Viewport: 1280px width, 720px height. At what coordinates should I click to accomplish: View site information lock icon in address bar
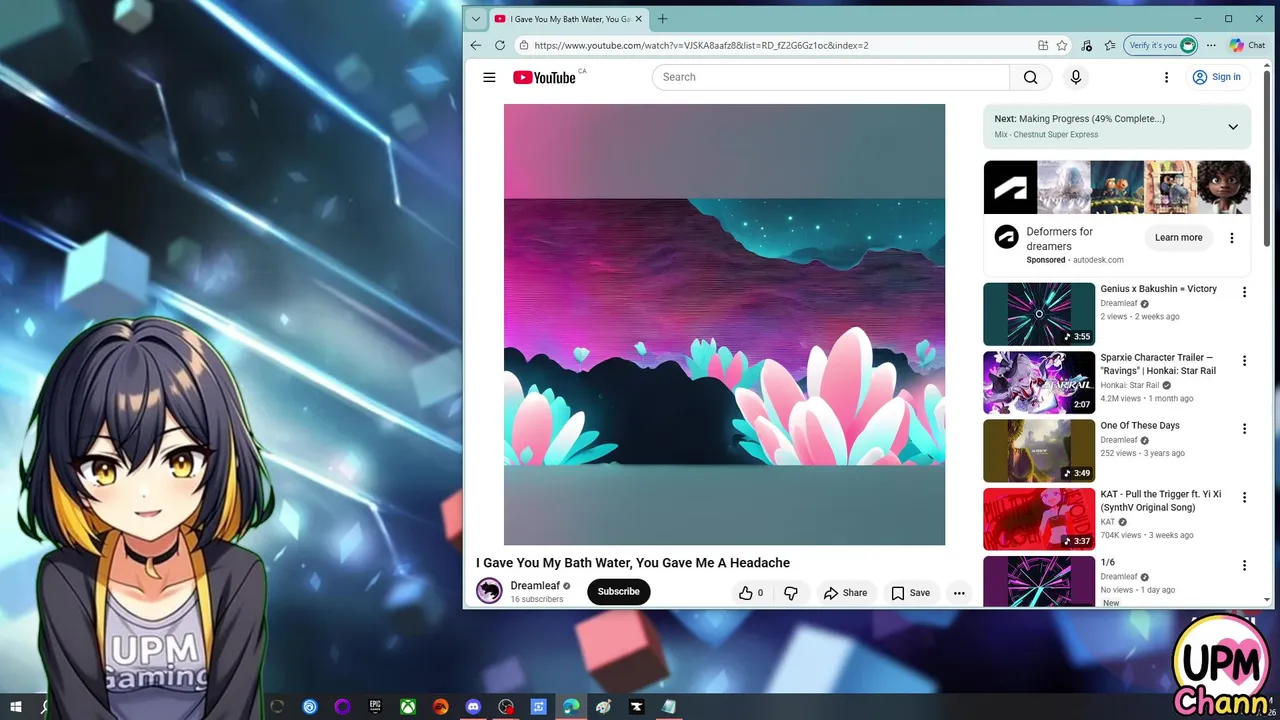pyautogui.click(x=523, y=45)
